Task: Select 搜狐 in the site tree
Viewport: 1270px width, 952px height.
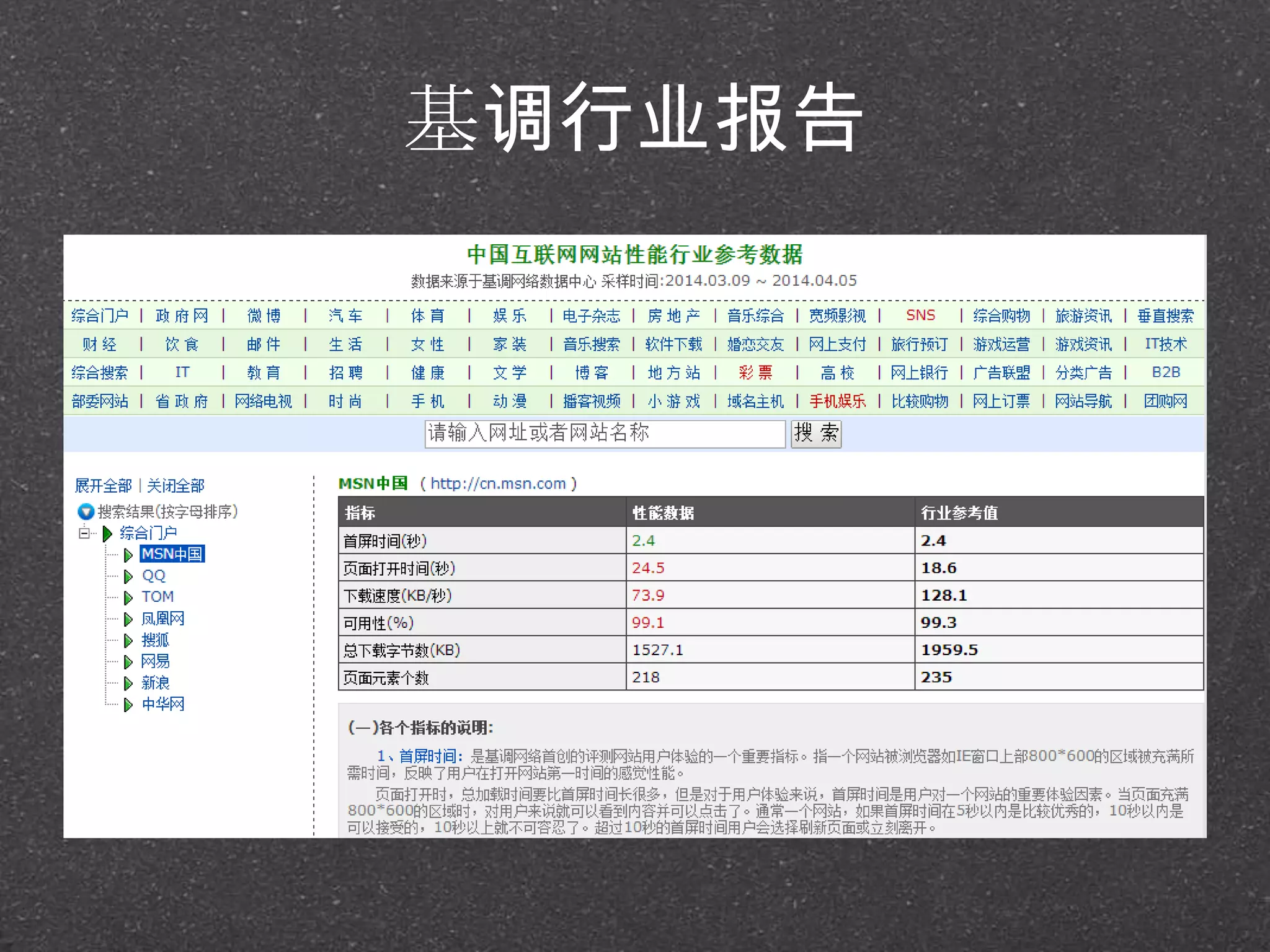Action: [155, 640]
